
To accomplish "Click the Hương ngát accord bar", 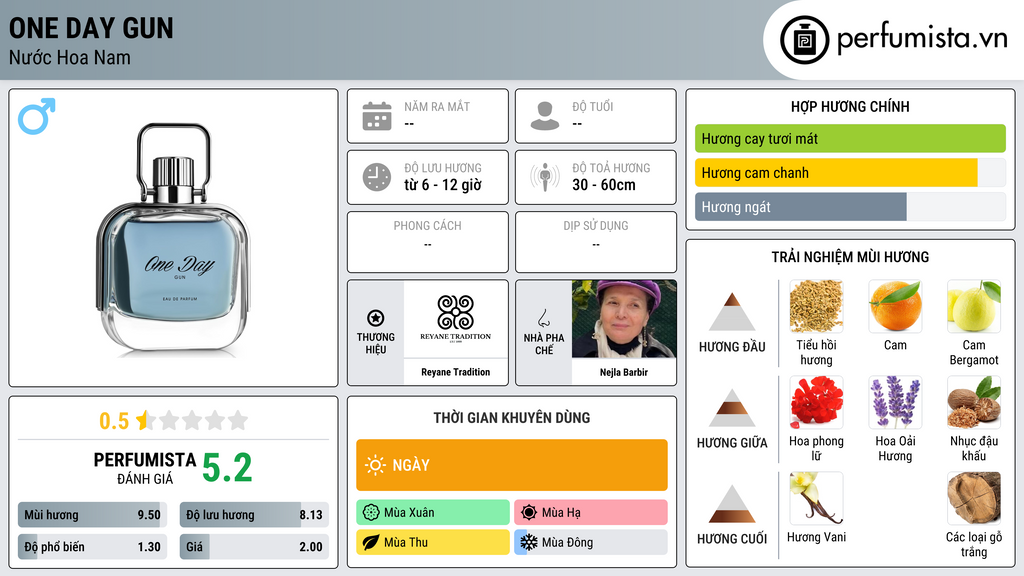I will 850,207.
